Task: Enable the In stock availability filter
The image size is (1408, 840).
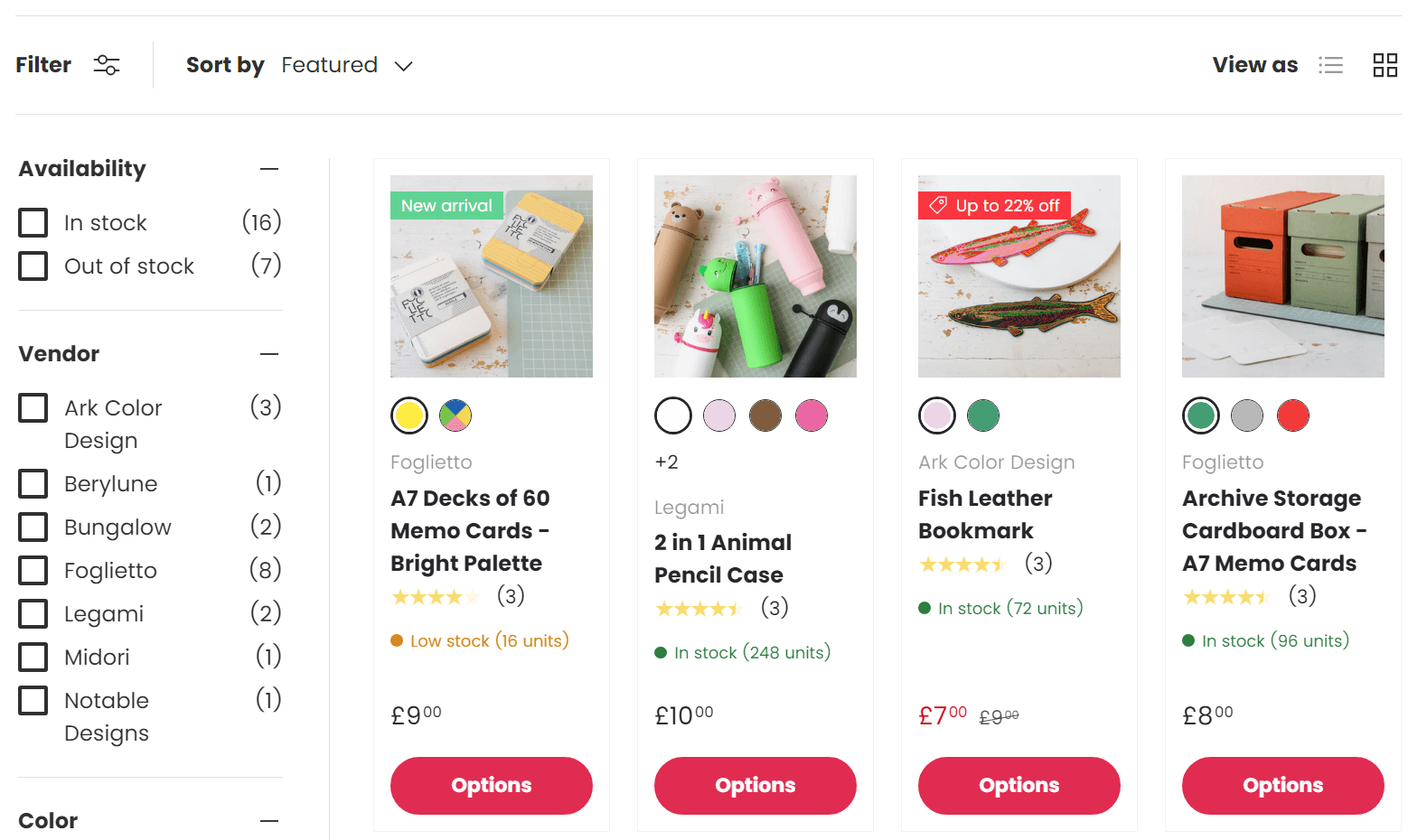Action: pos(33,222)
